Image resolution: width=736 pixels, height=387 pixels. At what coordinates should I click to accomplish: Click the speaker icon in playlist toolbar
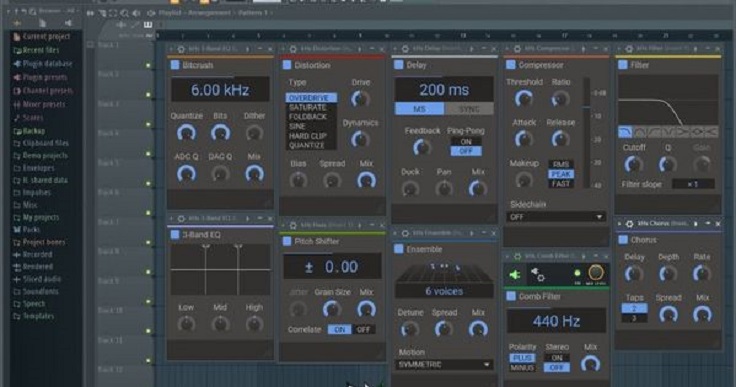click(x=137, y=13)
